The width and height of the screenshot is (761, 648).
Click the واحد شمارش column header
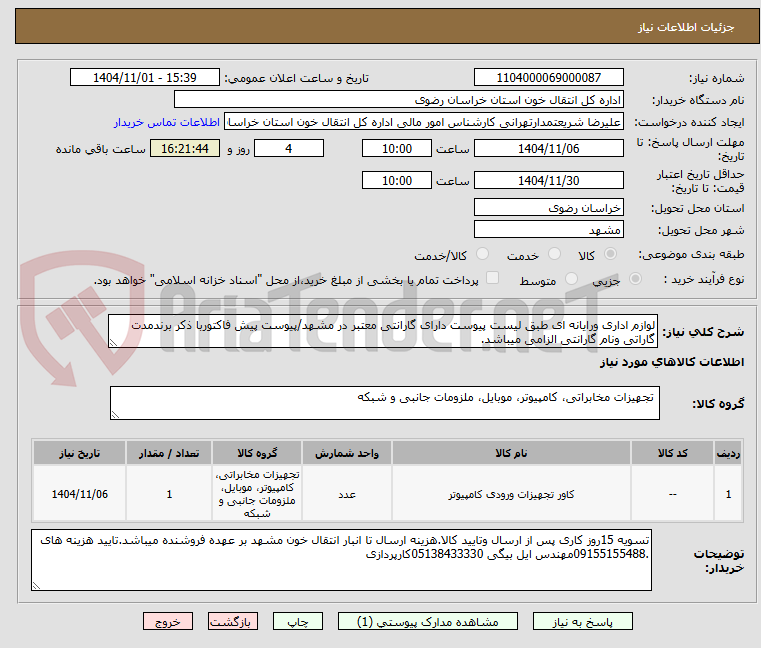(x=347, y=453)
